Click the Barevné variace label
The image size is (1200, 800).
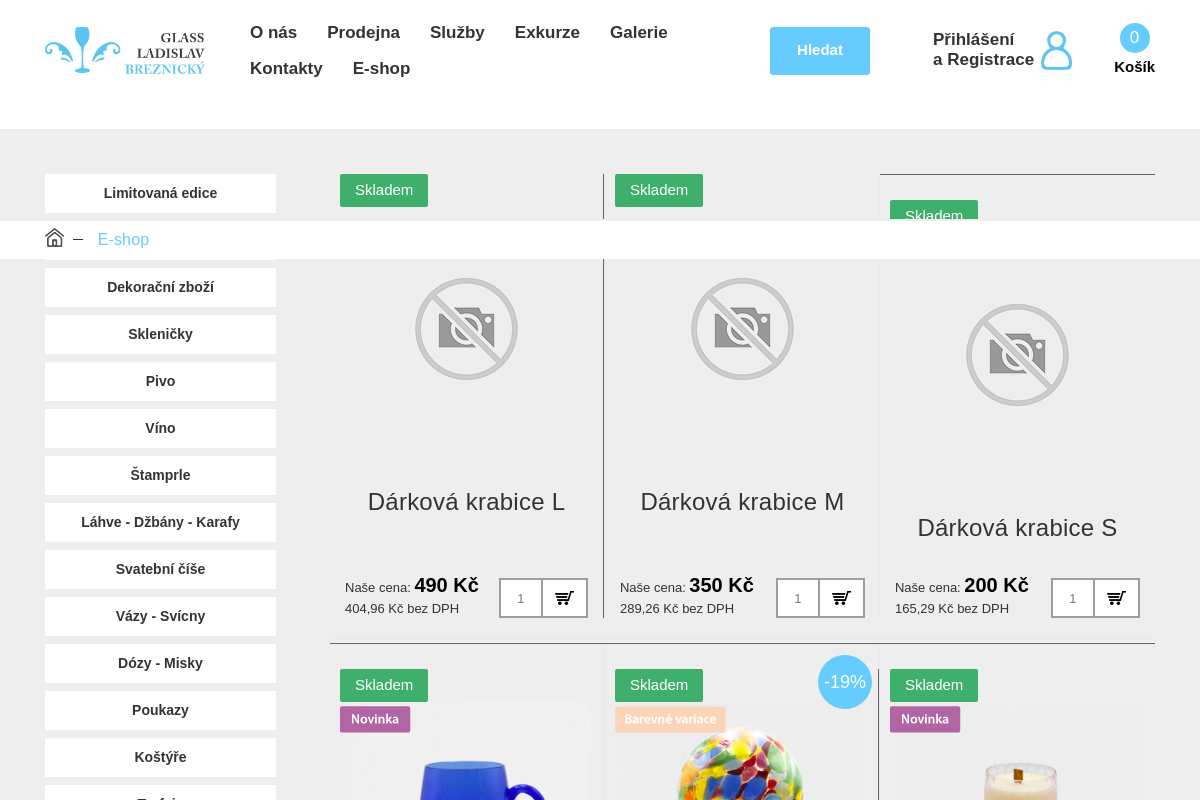670,719
